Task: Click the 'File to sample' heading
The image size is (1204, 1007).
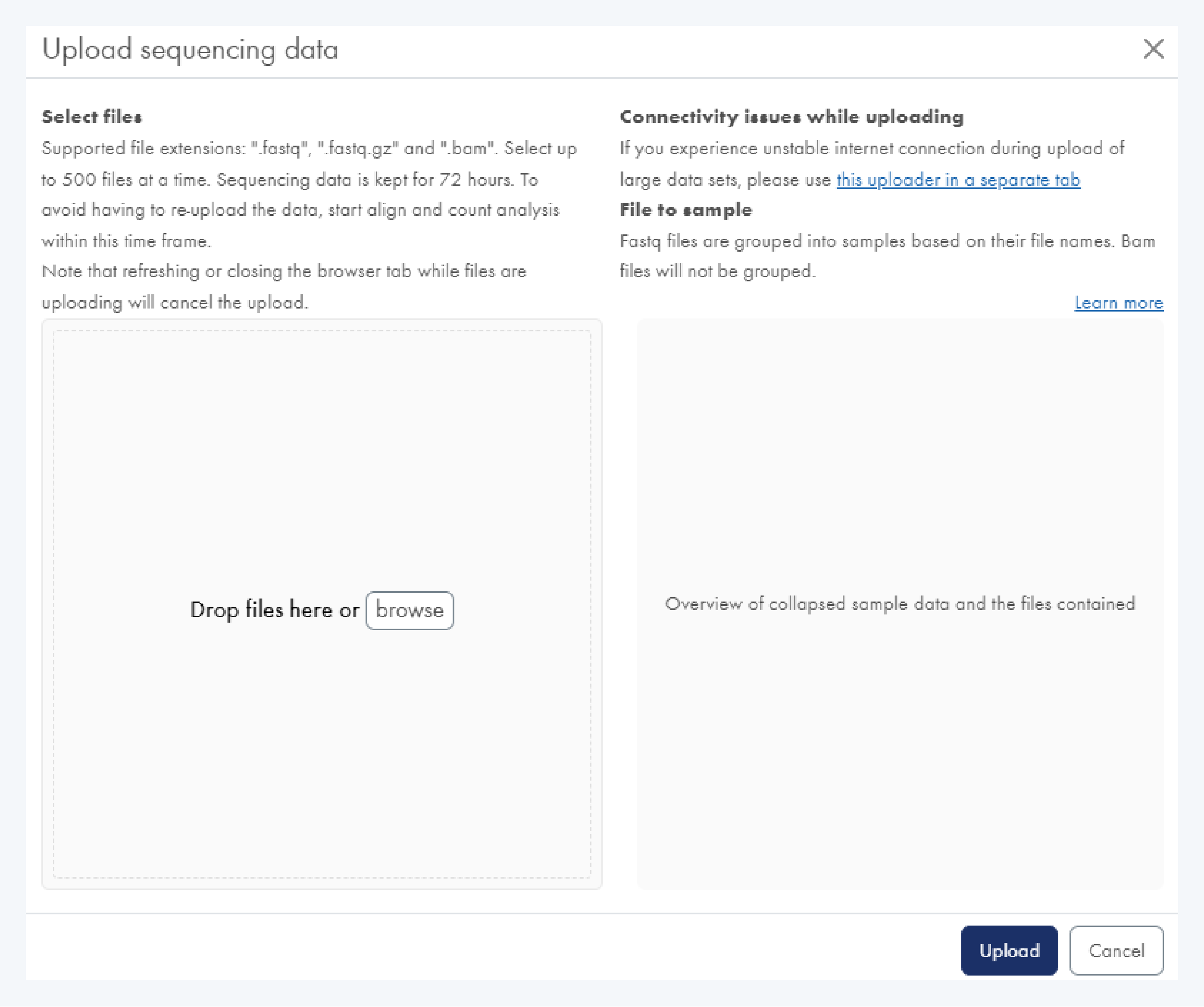Action: [x=686, y=210]
